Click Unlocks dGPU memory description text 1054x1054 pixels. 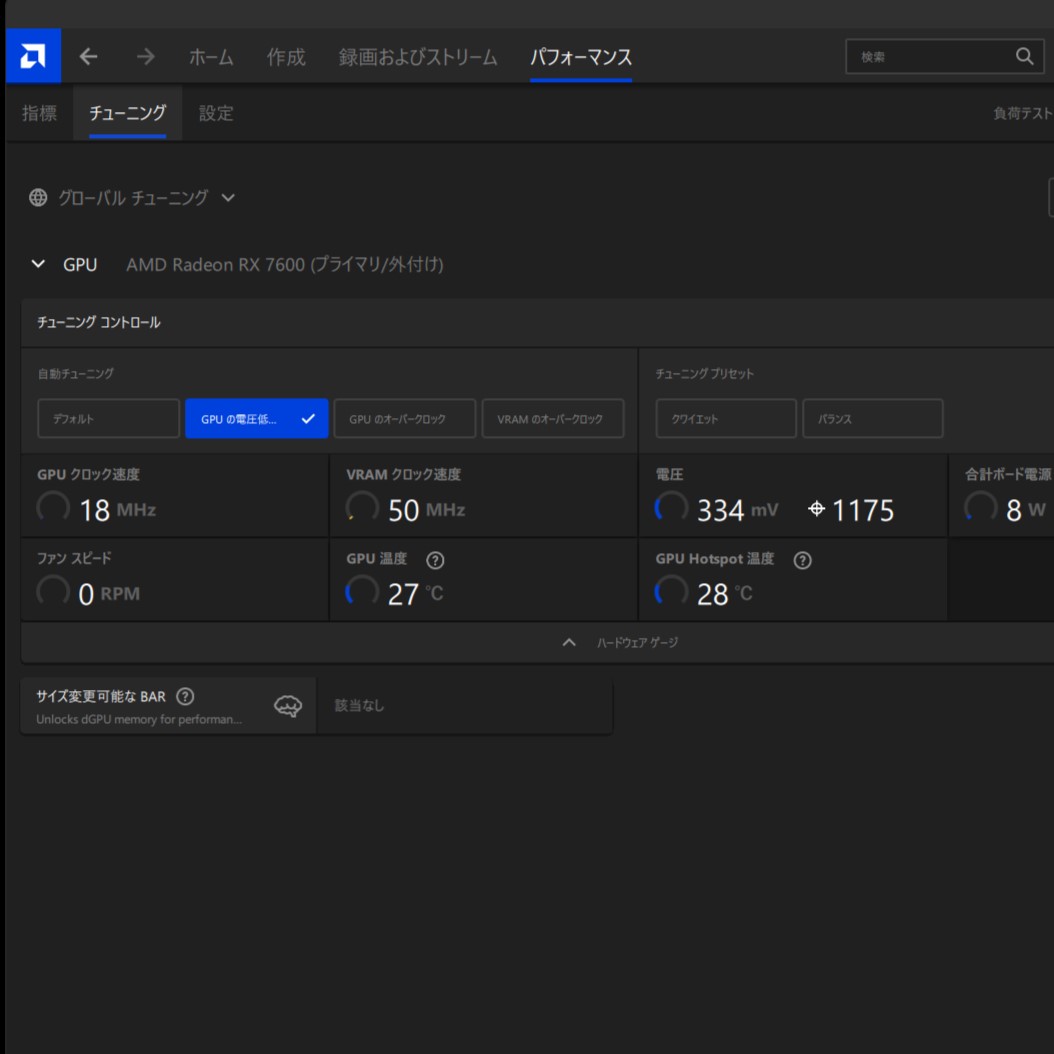pos(139,719)
